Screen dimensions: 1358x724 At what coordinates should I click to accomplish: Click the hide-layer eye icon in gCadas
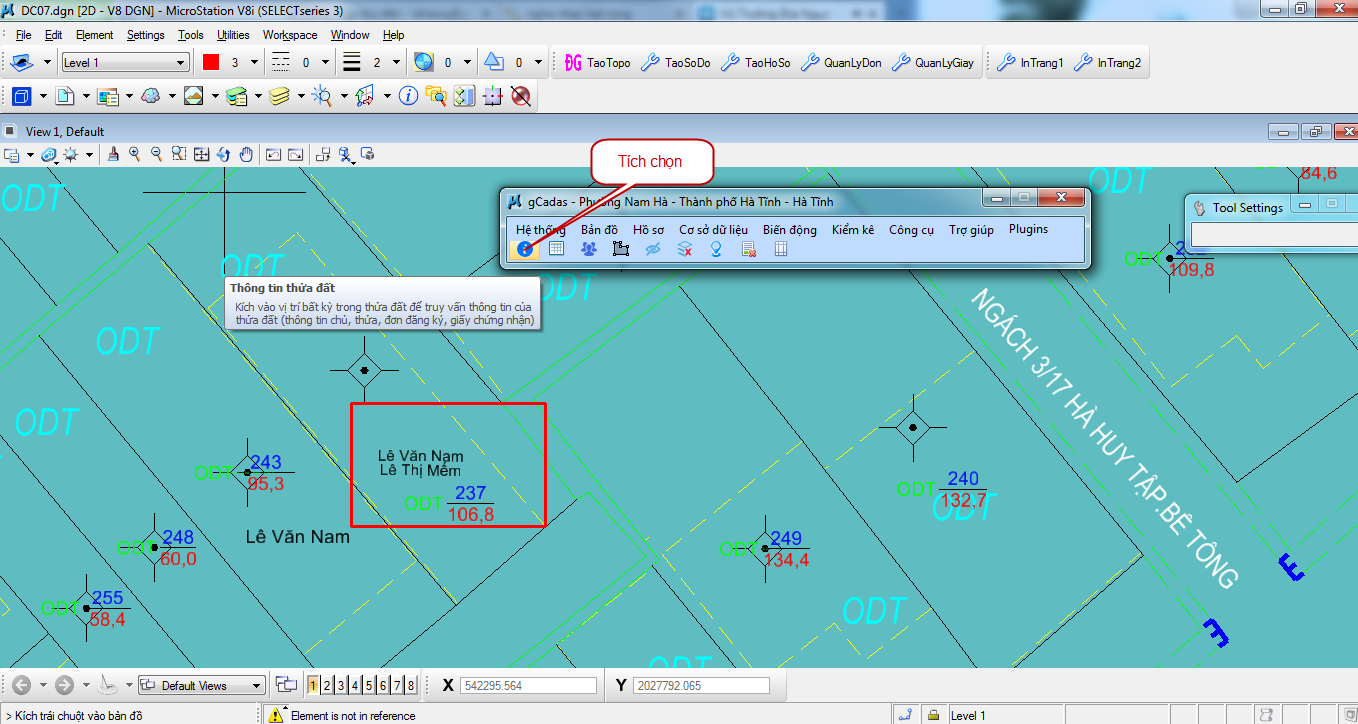coord(653,250)
